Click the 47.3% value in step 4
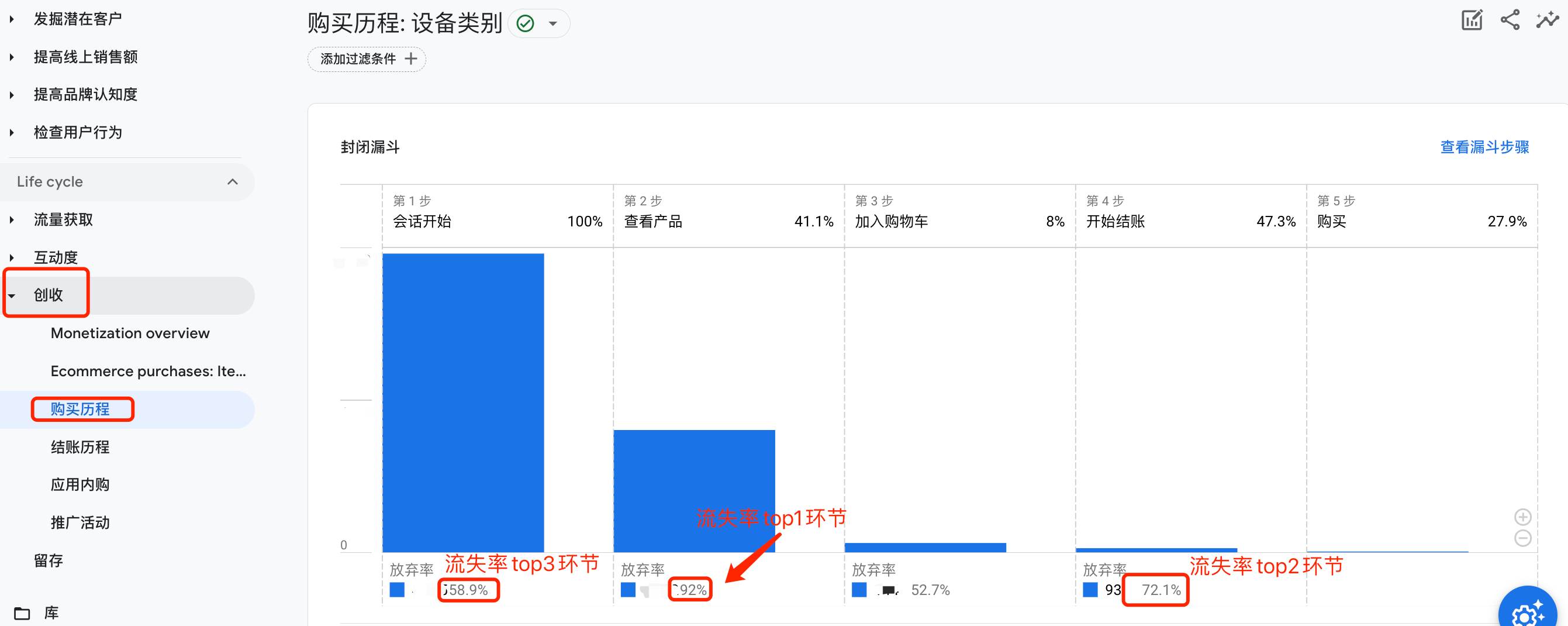The height and width of the screenshot is (626, 1568). coord(1276,222)
